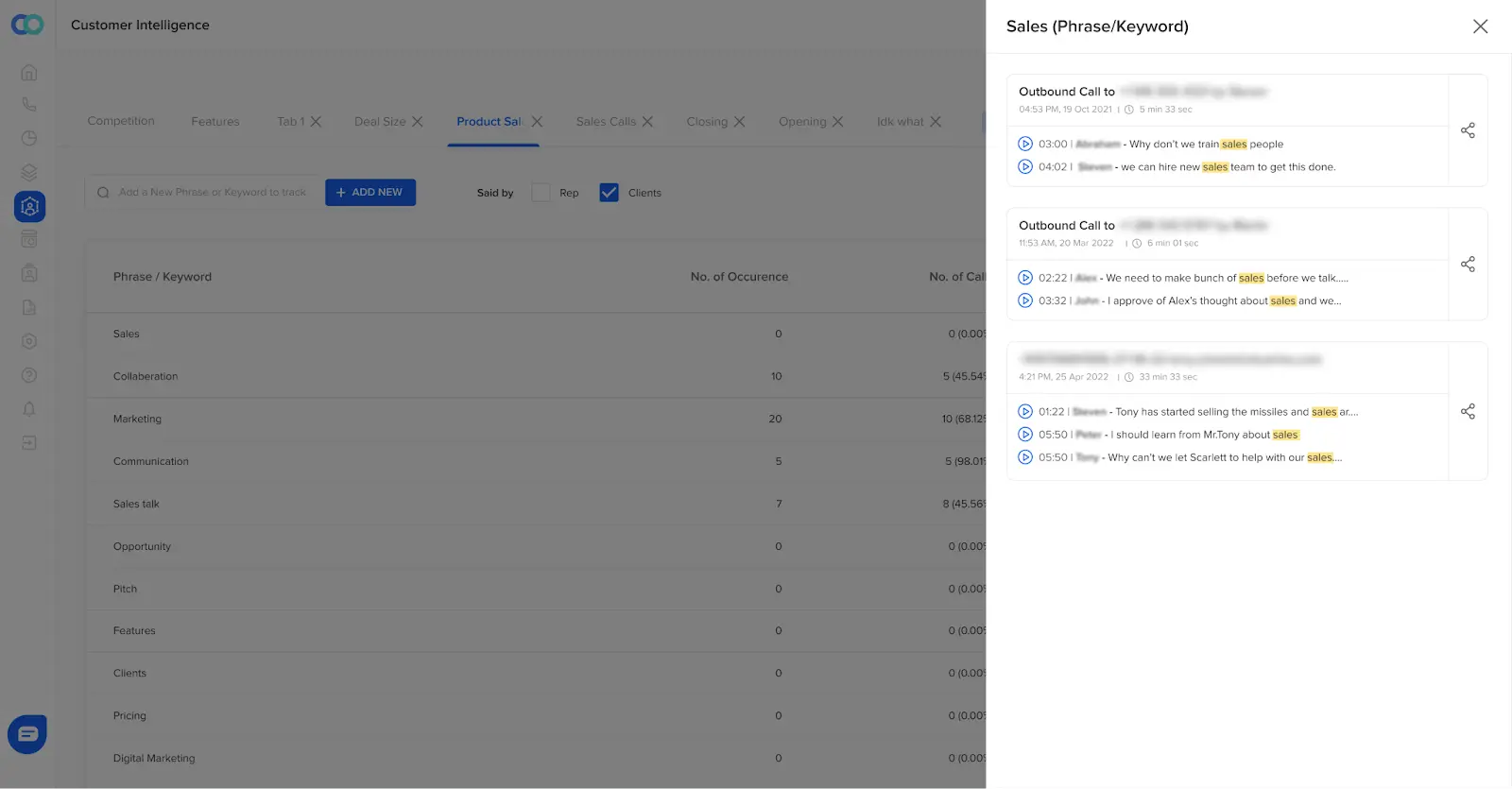Screen dimensions: 1512x789
Task: Close the Sales Calls tab
Action: pyautogui.click(x=647, y=122)
